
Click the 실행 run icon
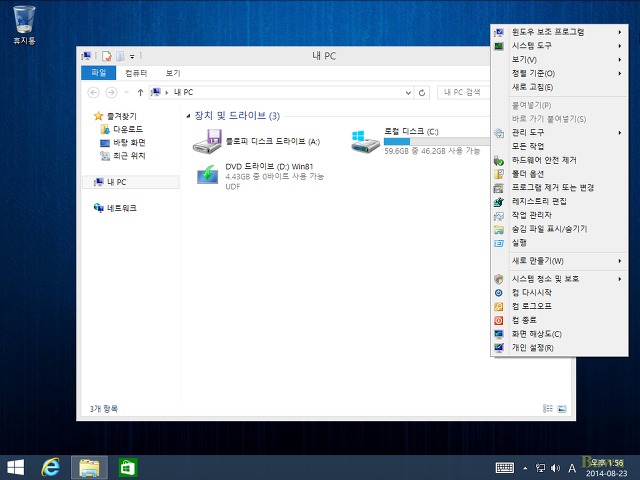[499, 243]
